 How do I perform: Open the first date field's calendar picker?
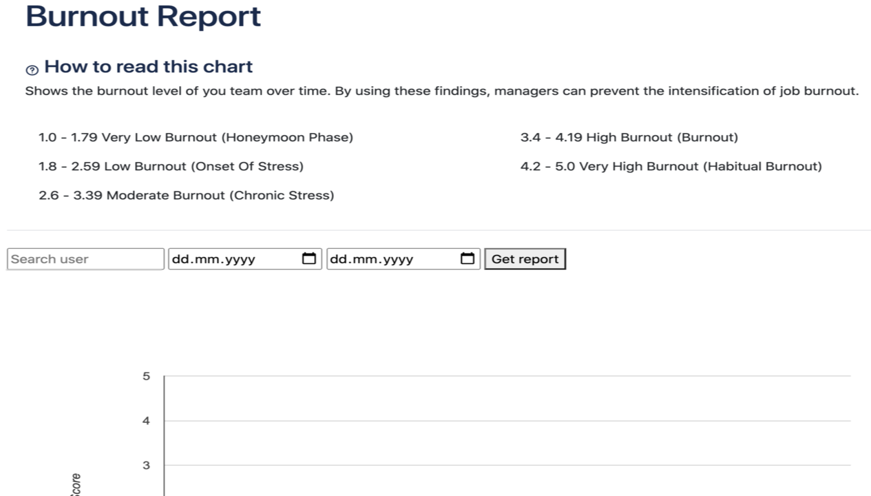click(x=309, y=259)
